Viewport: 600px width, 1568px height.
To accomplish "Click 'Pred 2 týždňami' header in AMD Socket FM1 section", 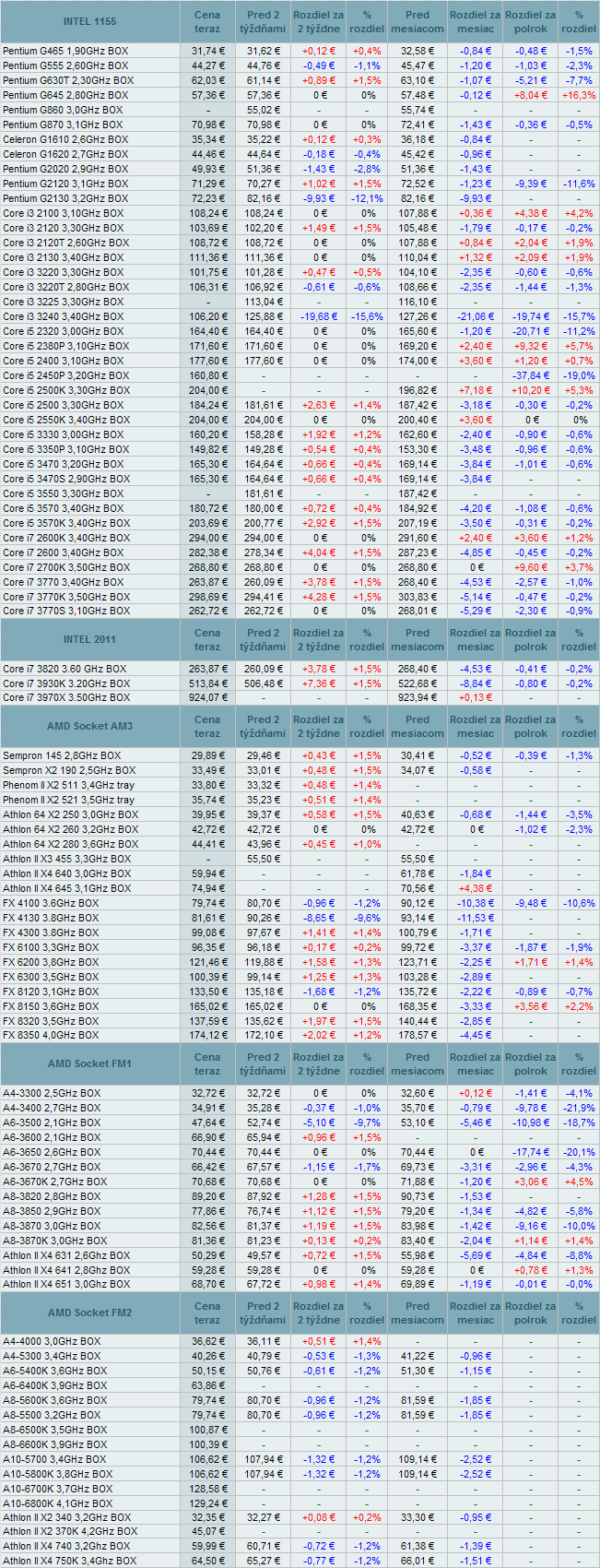I will 263,1063.
